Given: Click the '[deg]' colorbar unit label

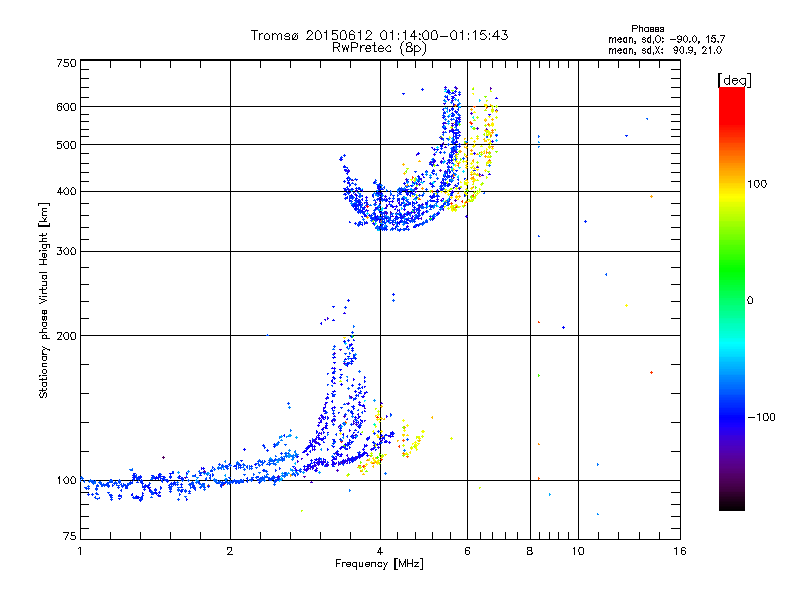Looking at the screenshot, I should (x=734, y=81).
